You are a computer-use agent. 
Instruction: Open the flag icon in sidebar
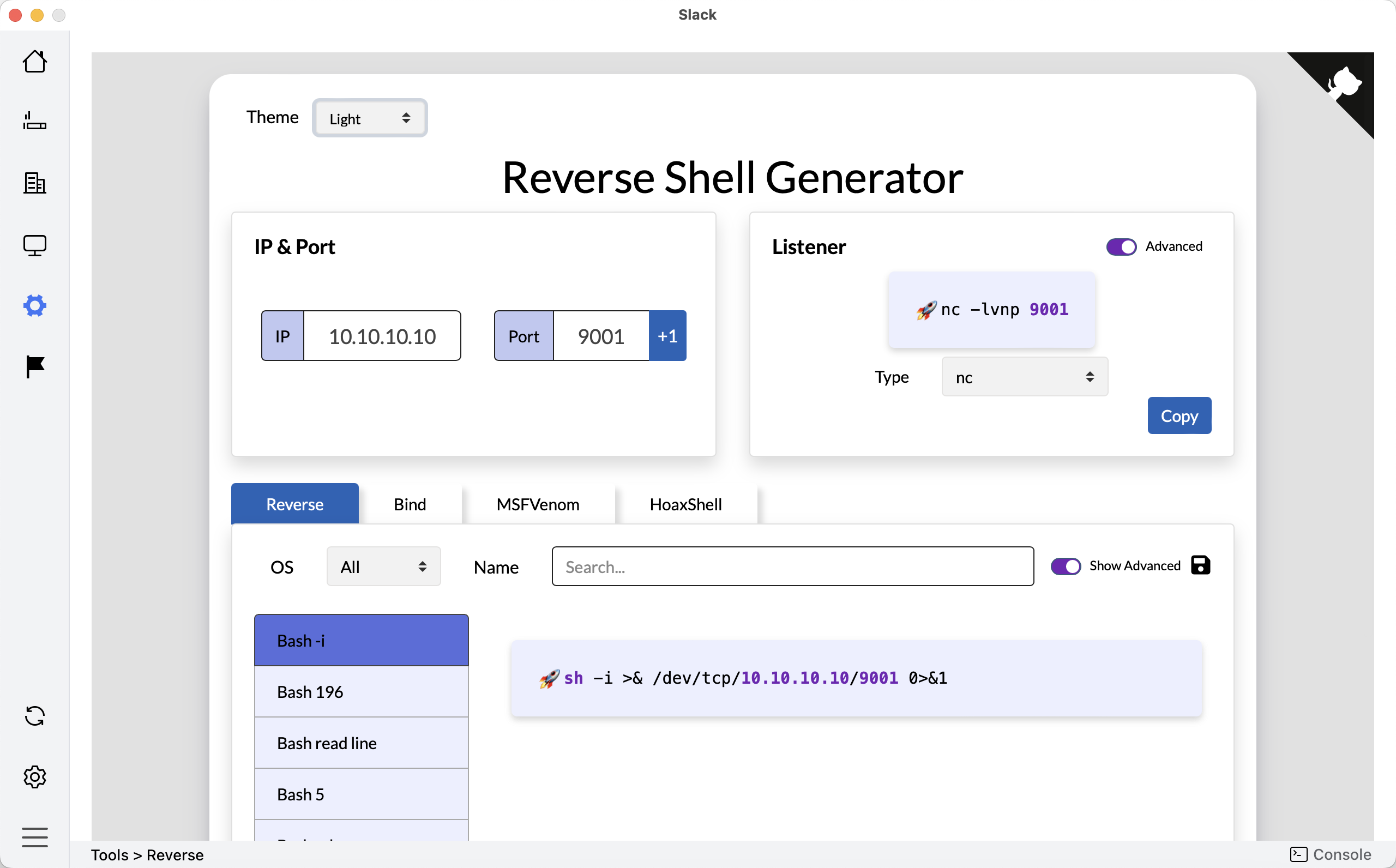point(34,367)
